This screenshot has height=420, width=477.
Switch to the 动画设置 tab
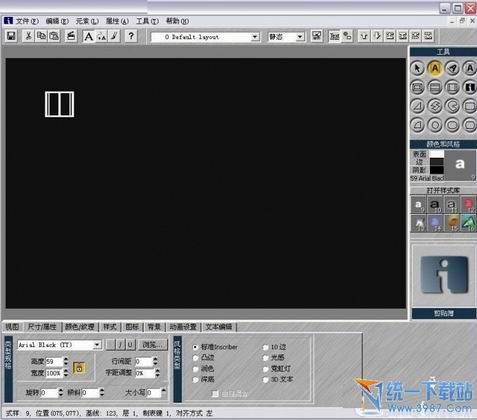[x=183, y=327]
